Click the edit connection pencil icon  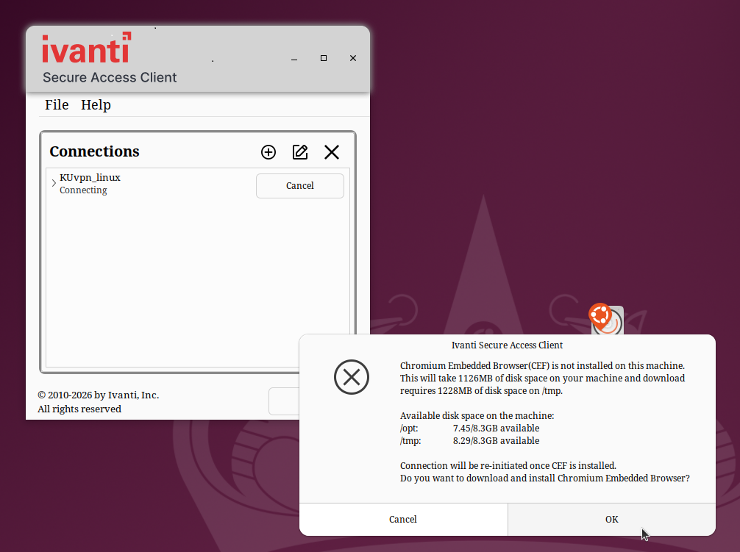click(300, 152)
